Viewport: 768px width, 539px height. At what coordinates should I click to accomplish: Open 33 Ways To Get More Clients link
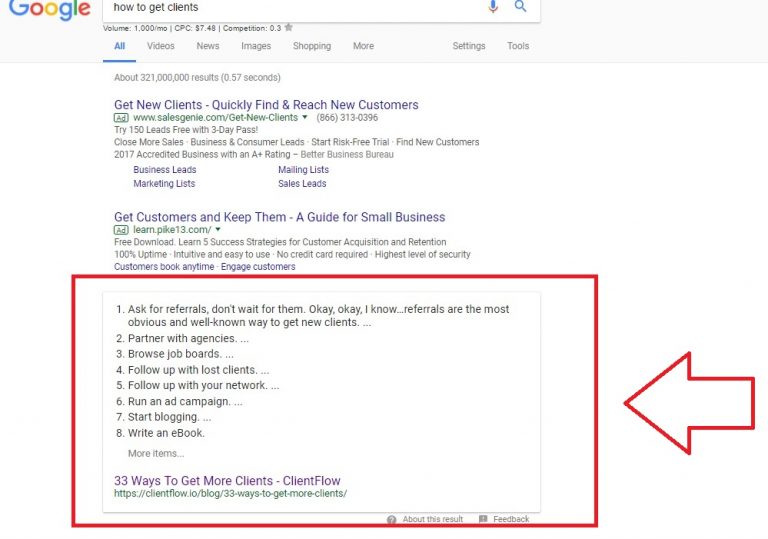point(227,481)
